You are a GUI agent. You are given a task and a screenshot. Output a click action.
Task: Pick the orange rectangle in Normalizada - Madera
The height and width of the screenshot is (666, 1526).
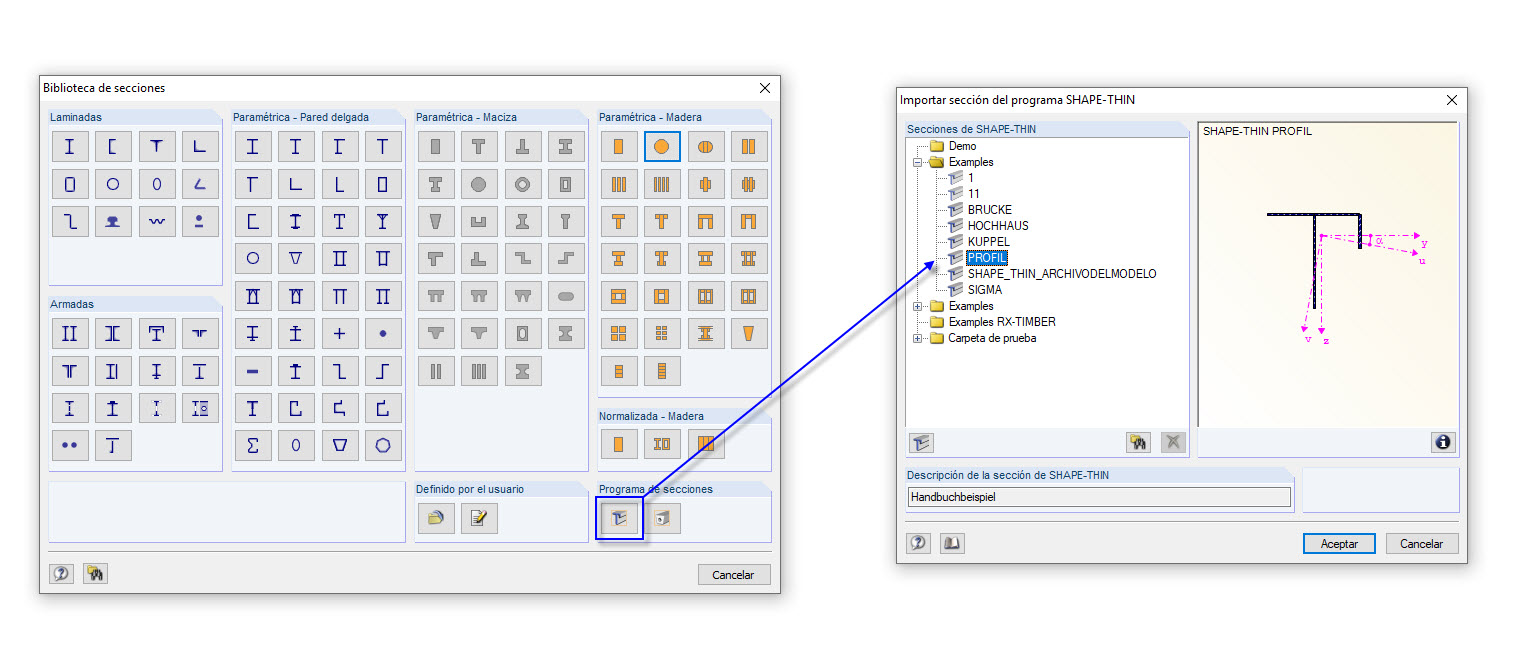point(618,444)
